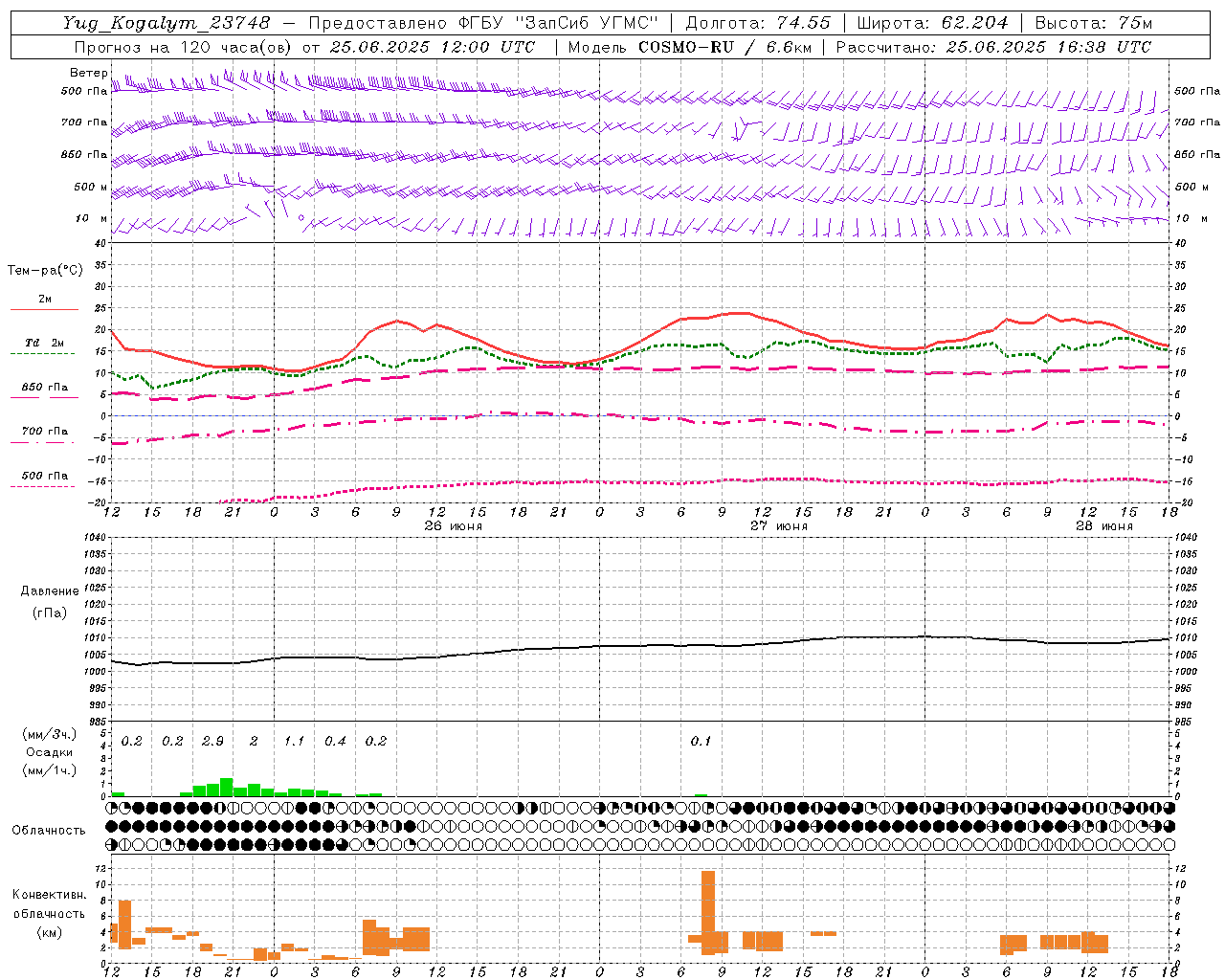Click the 26 июня date label
The width and height of the screenshot is (1225, 980).
click(x=454, y=526)
